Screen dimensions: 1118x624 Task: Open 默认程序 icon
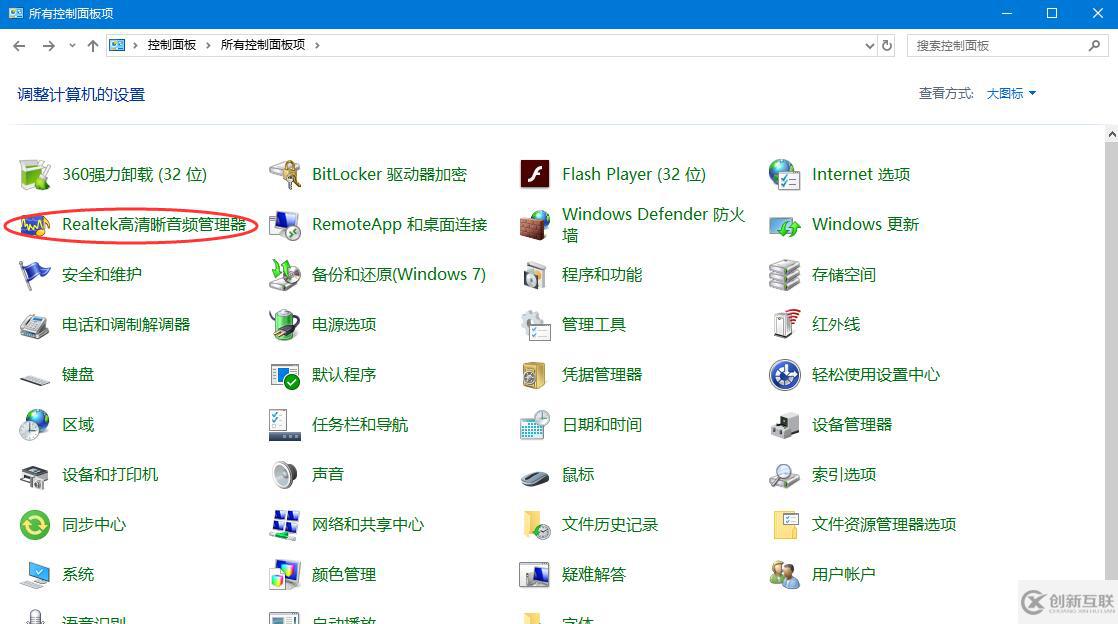pos(284,375)
